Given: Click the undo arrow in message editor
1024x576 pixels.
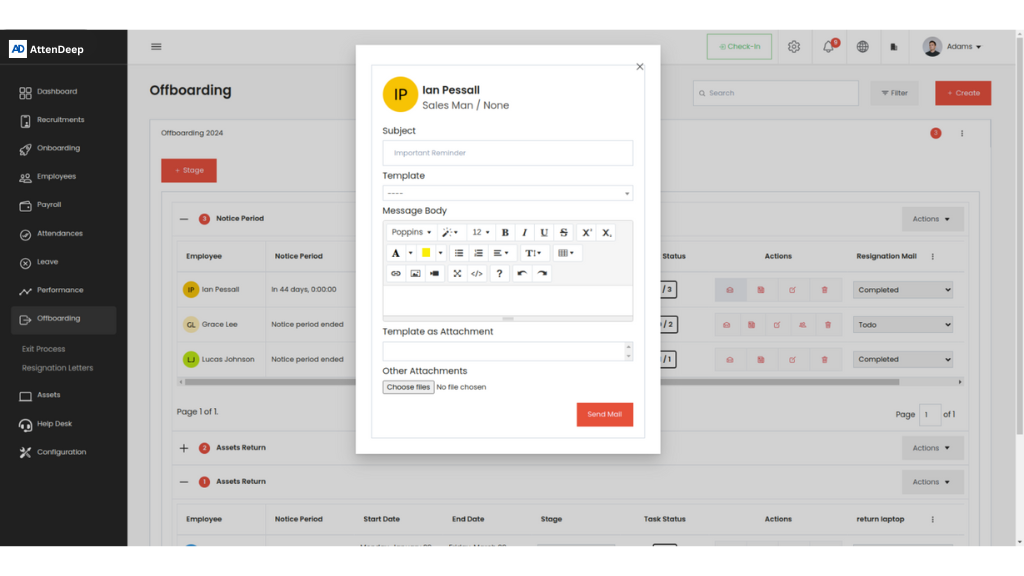Looking at the screenshot, I should pos(522,273).
